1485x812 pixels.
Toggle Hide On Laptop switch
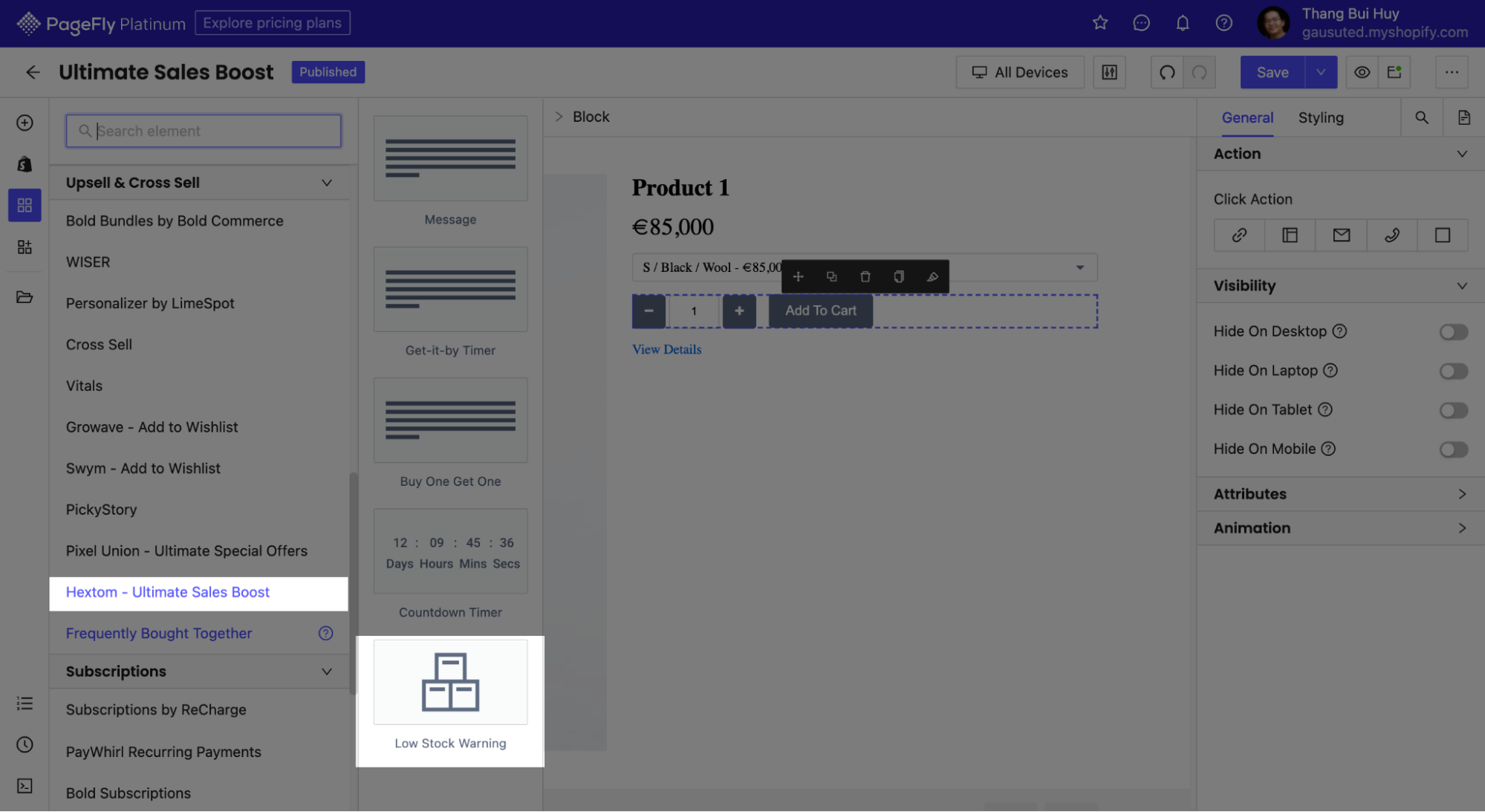tap(1453, 371)
